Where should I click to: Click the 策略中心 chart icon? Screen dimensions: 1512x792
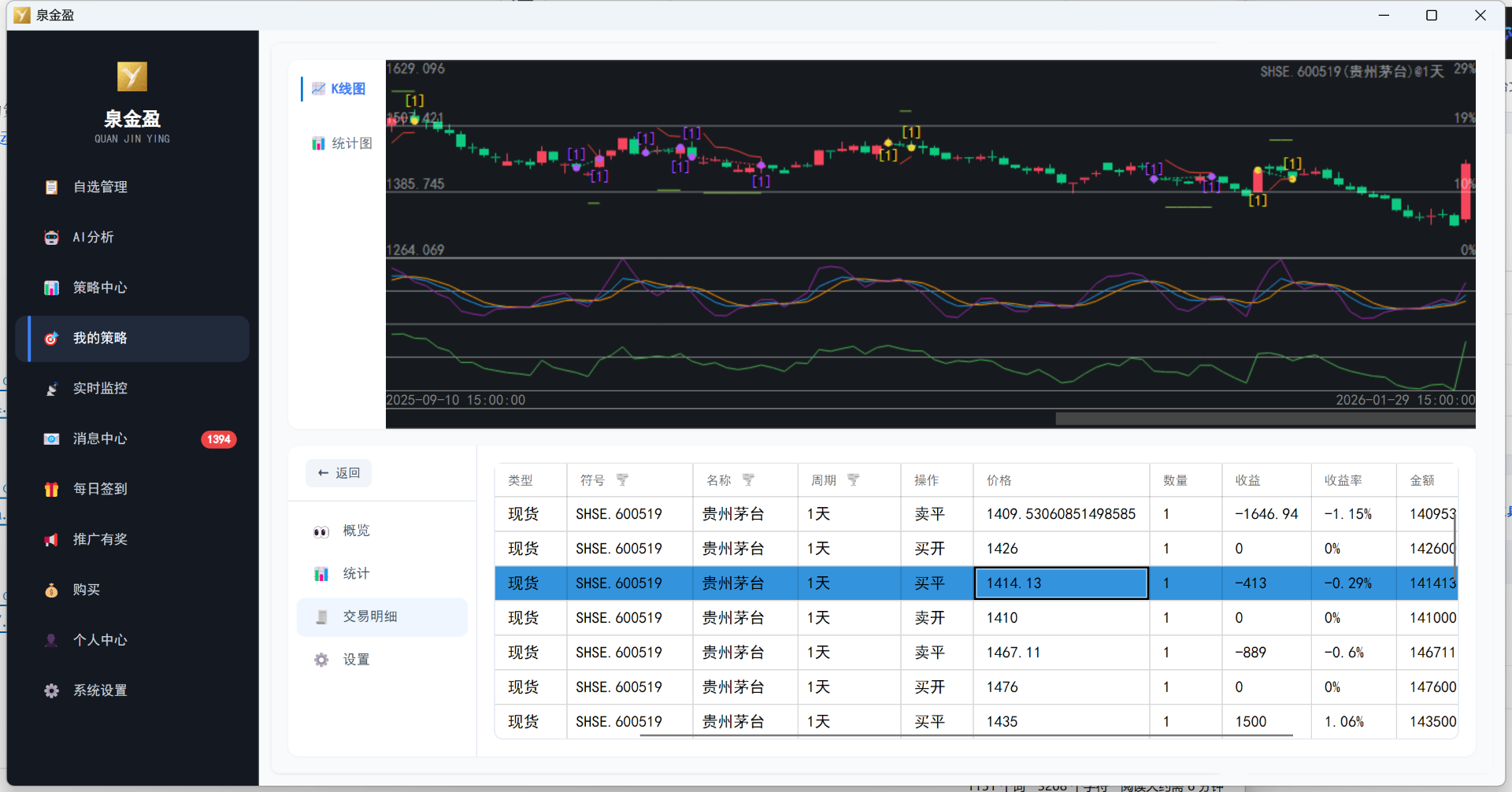coord(52,288)
